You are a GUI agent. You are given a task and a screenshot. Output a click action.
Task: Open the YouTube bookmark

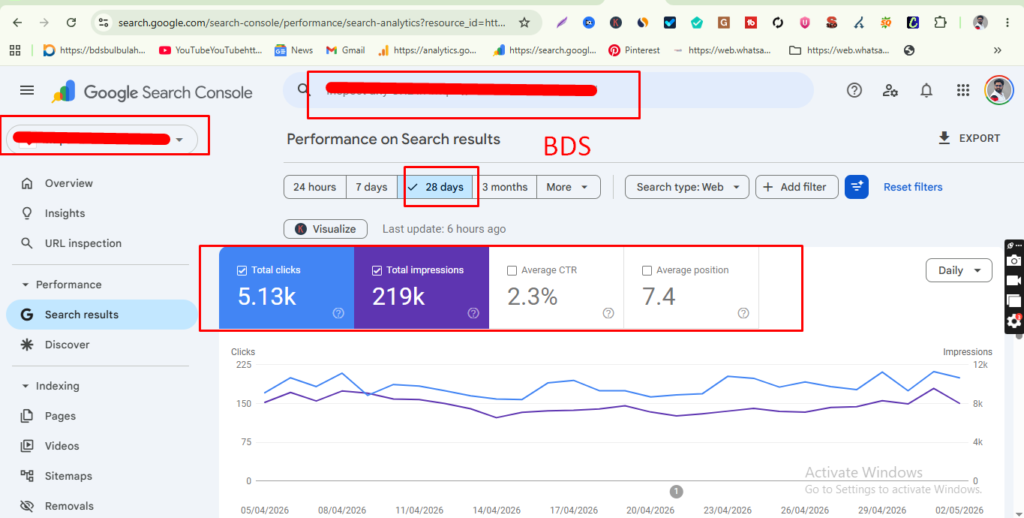210,50
